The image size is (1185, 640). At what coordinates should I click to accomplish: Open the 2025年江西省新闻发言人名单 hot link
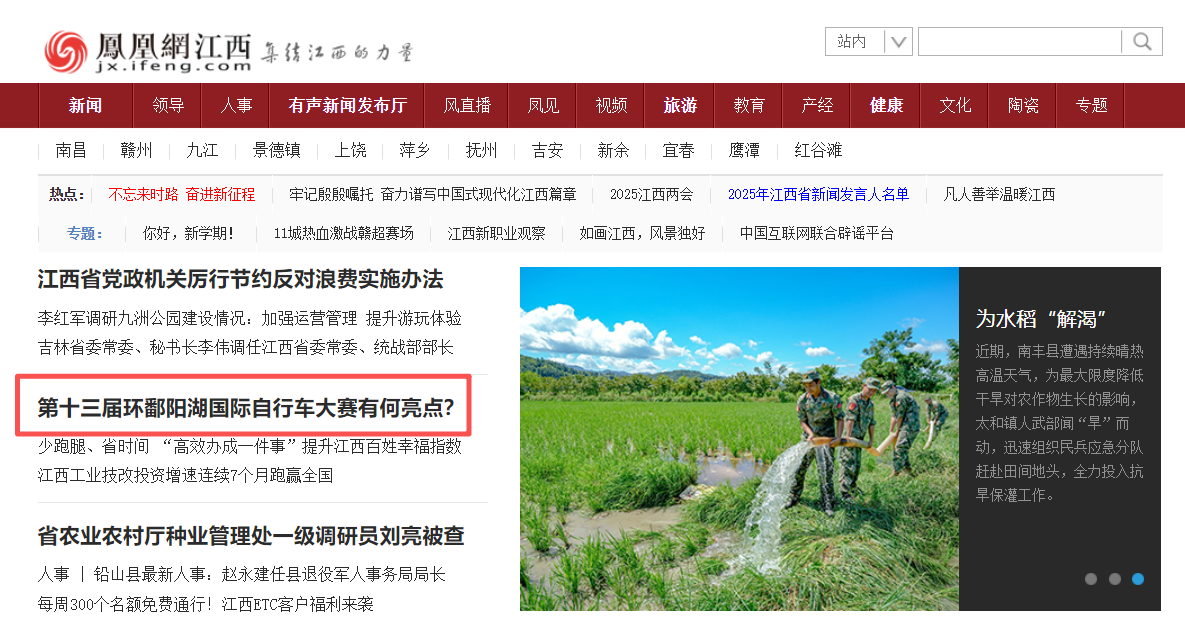(818, 194)
